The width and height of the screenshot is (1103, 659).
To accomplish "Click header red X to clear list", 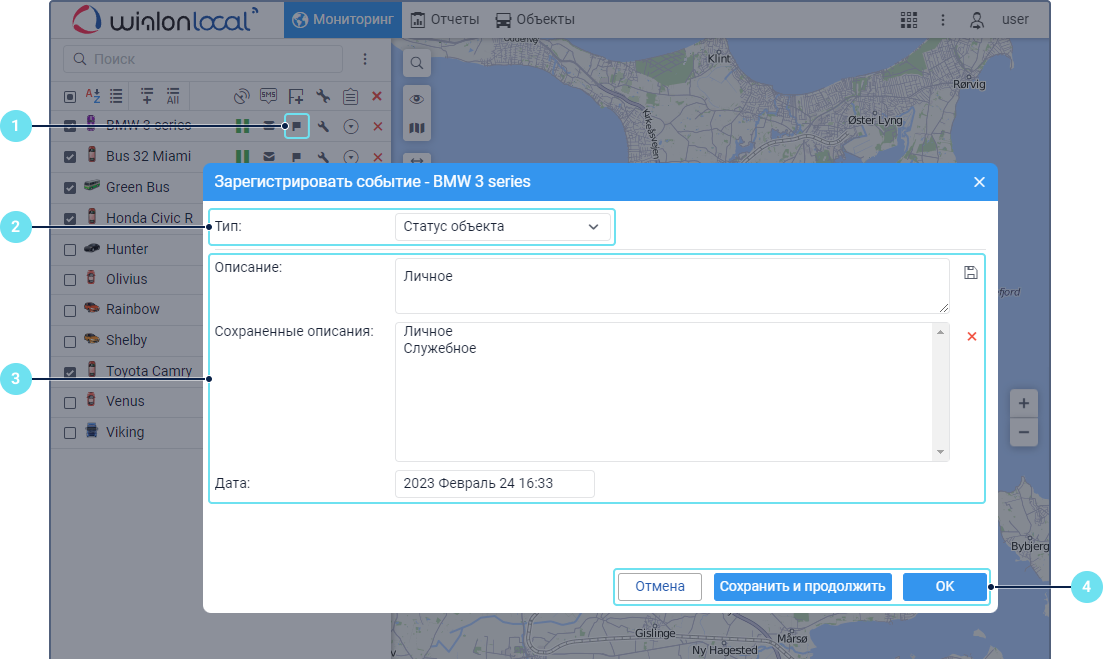I will pyautogui.click(x=377, y=96).
